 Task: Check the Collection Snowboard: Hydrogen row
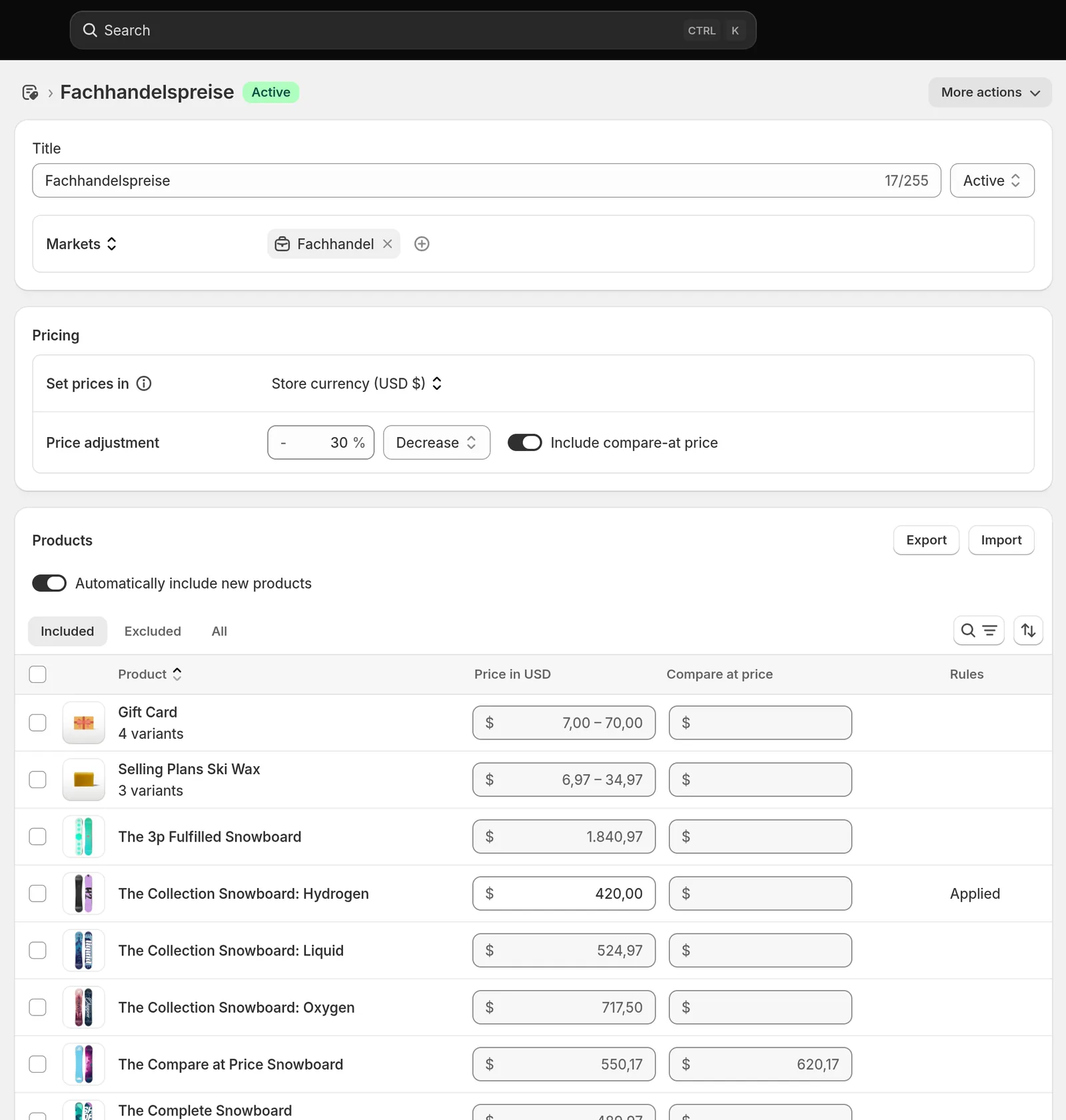coord(38,893)
